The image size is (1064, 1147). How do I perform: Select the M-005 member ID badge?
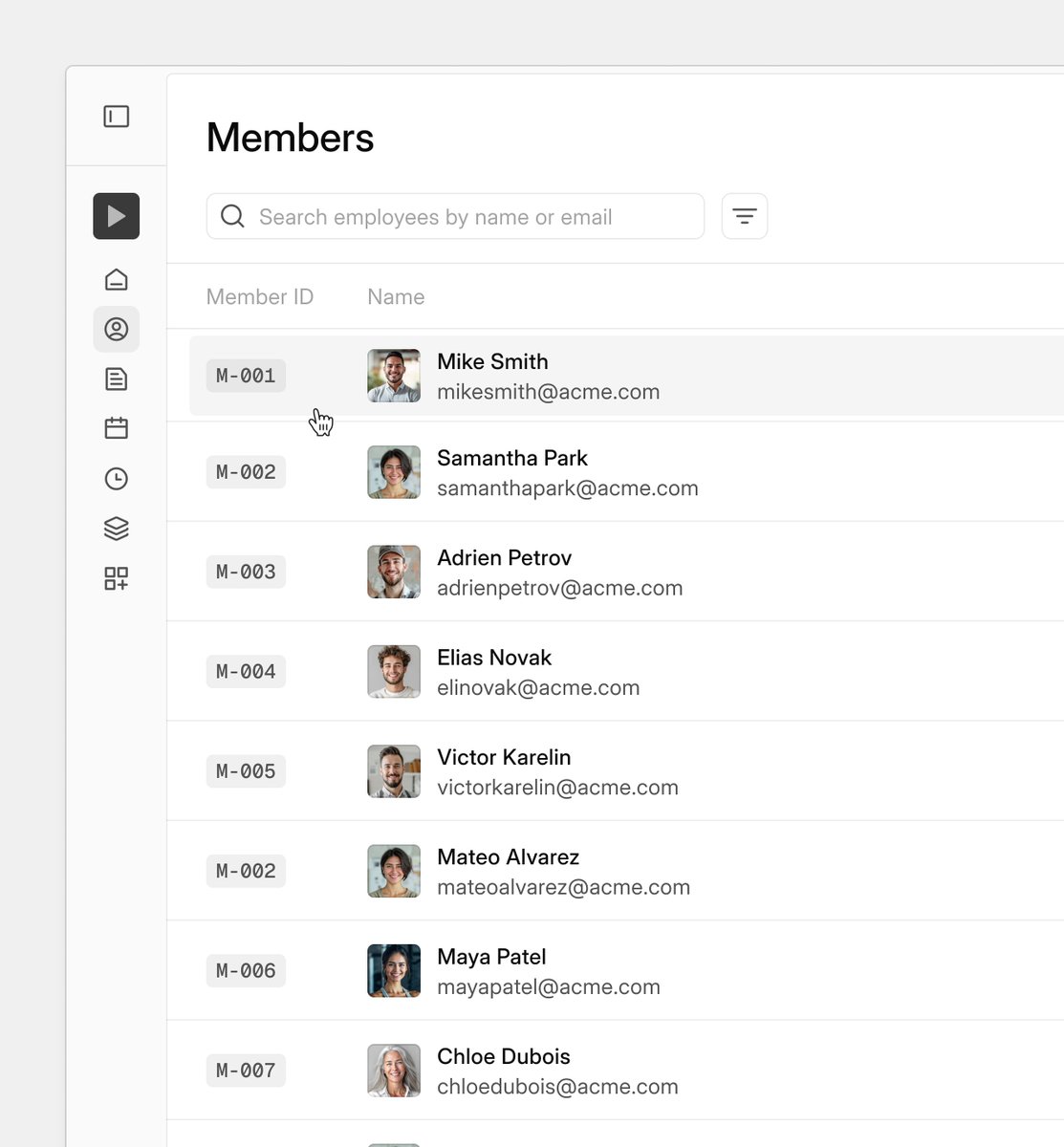coord(246,771)
